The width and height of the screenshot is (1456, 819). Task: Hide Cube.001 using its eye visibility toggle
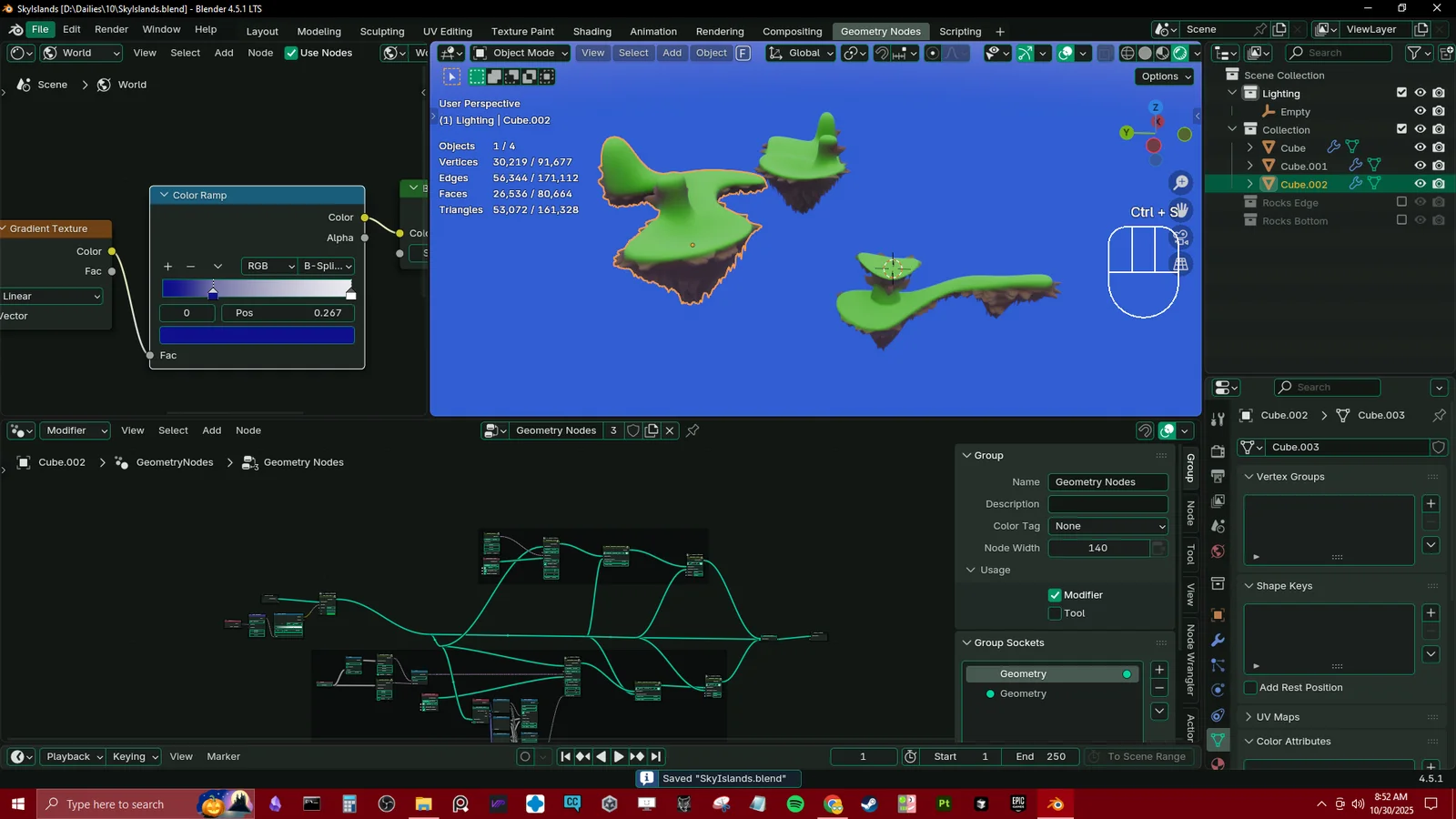[1419, 166]
